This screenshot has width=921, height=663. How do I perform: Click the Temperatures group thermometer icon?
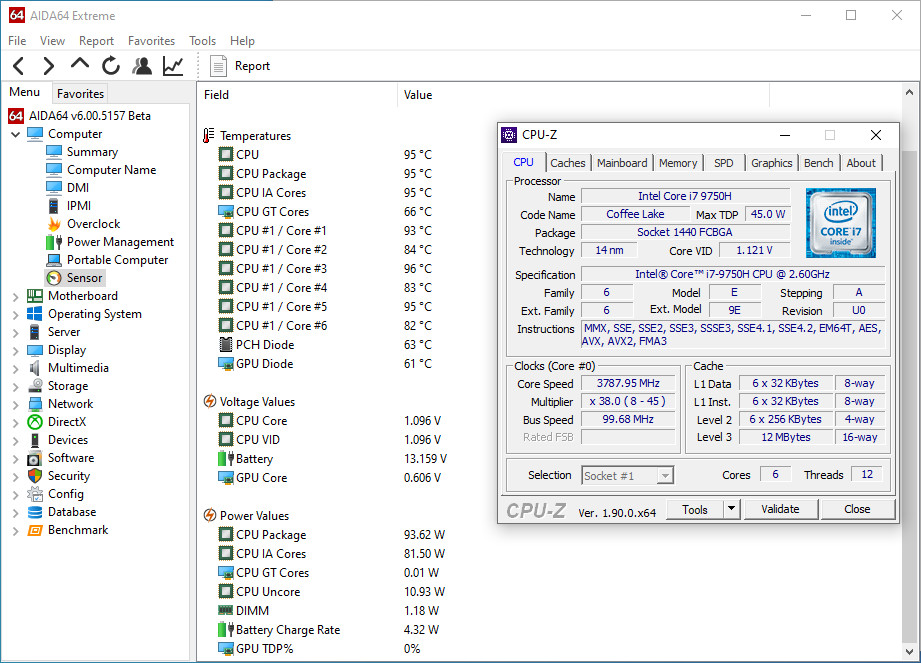pos(209,136)
